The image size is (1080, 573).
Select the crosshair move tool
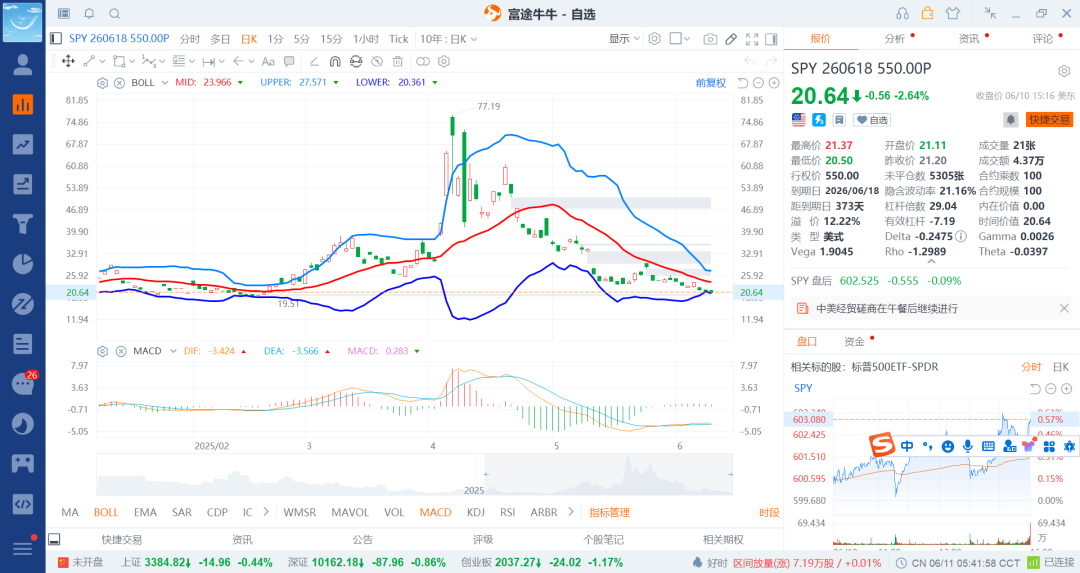[68, 61]
